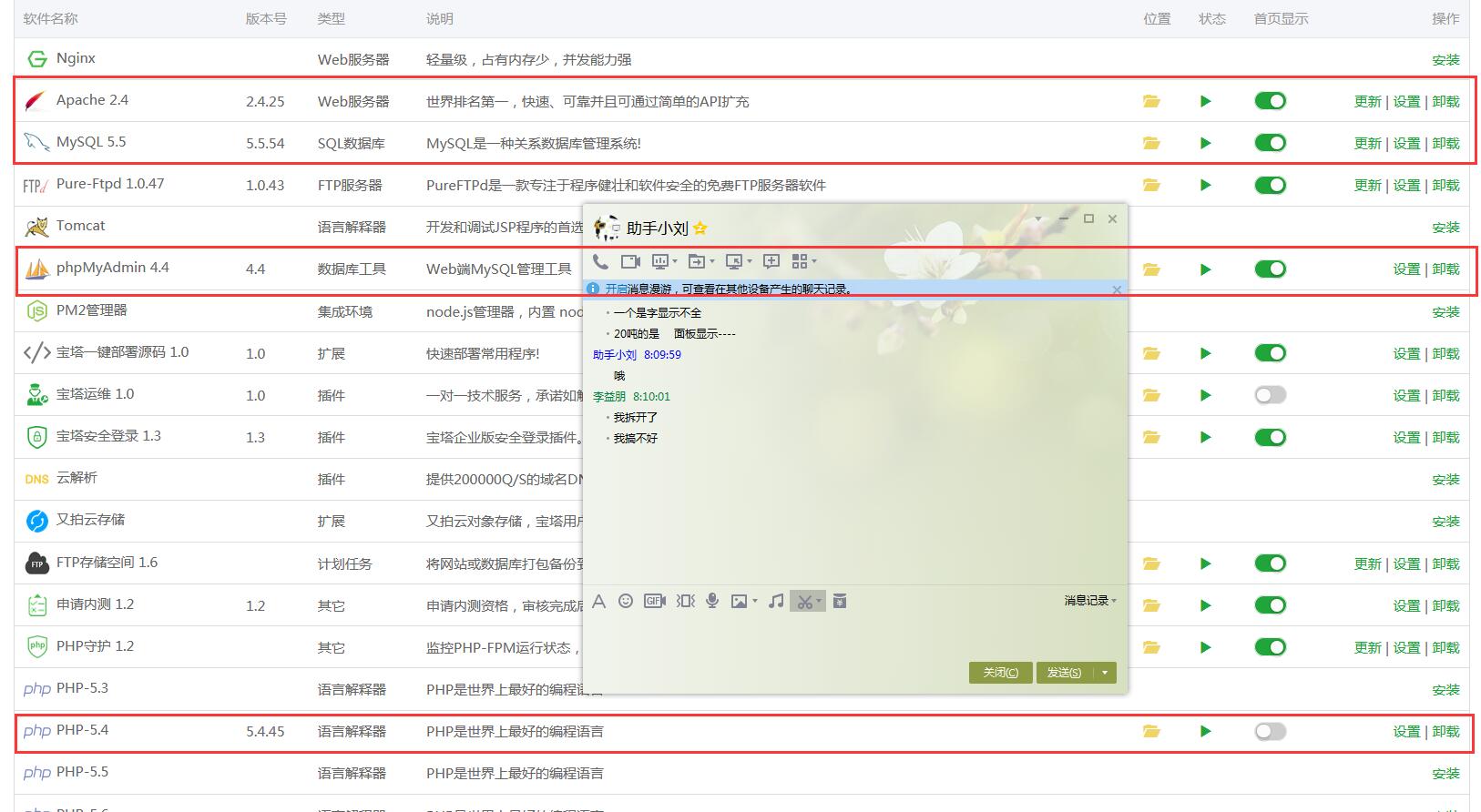The width and height of the screenshot is (1481, 812).
Task: Install Tomcat via 安装 link
Action: pyautogui.click(x=1445, y=228)
